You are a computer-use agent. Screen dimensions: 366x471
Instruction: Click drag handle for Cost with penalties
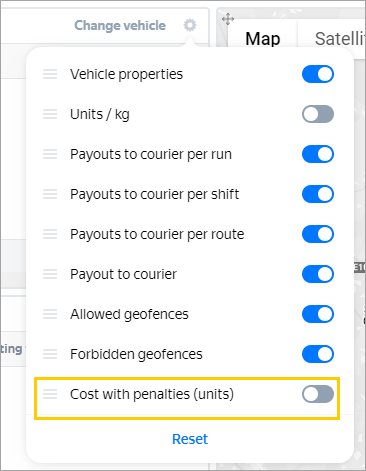[x=50, y=394]
